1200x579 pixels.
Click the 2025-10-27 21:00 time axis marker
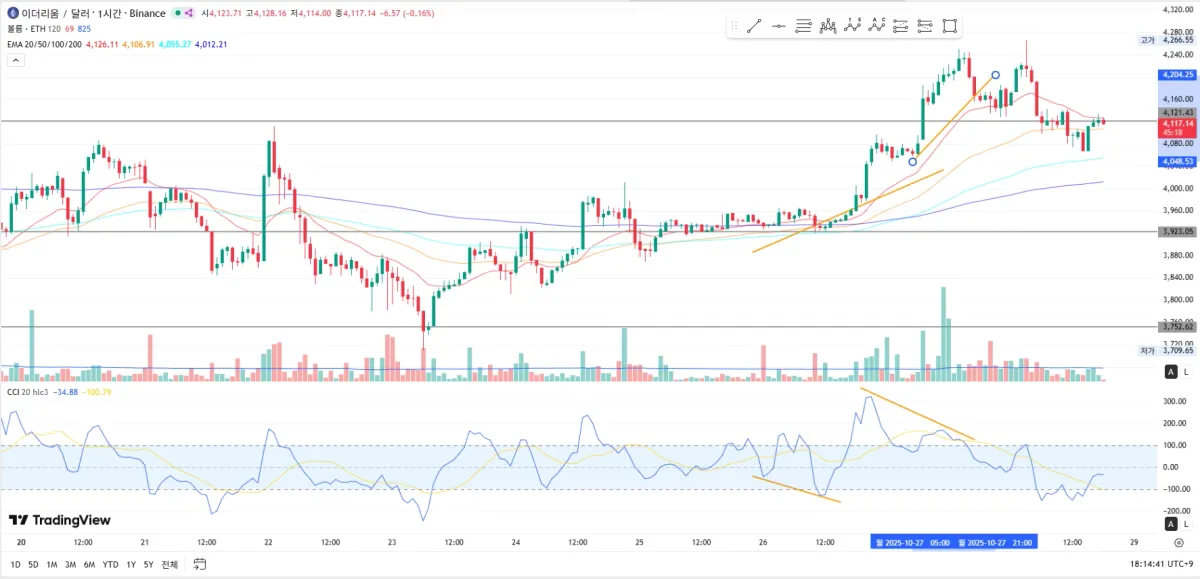[x=996, y=541]
